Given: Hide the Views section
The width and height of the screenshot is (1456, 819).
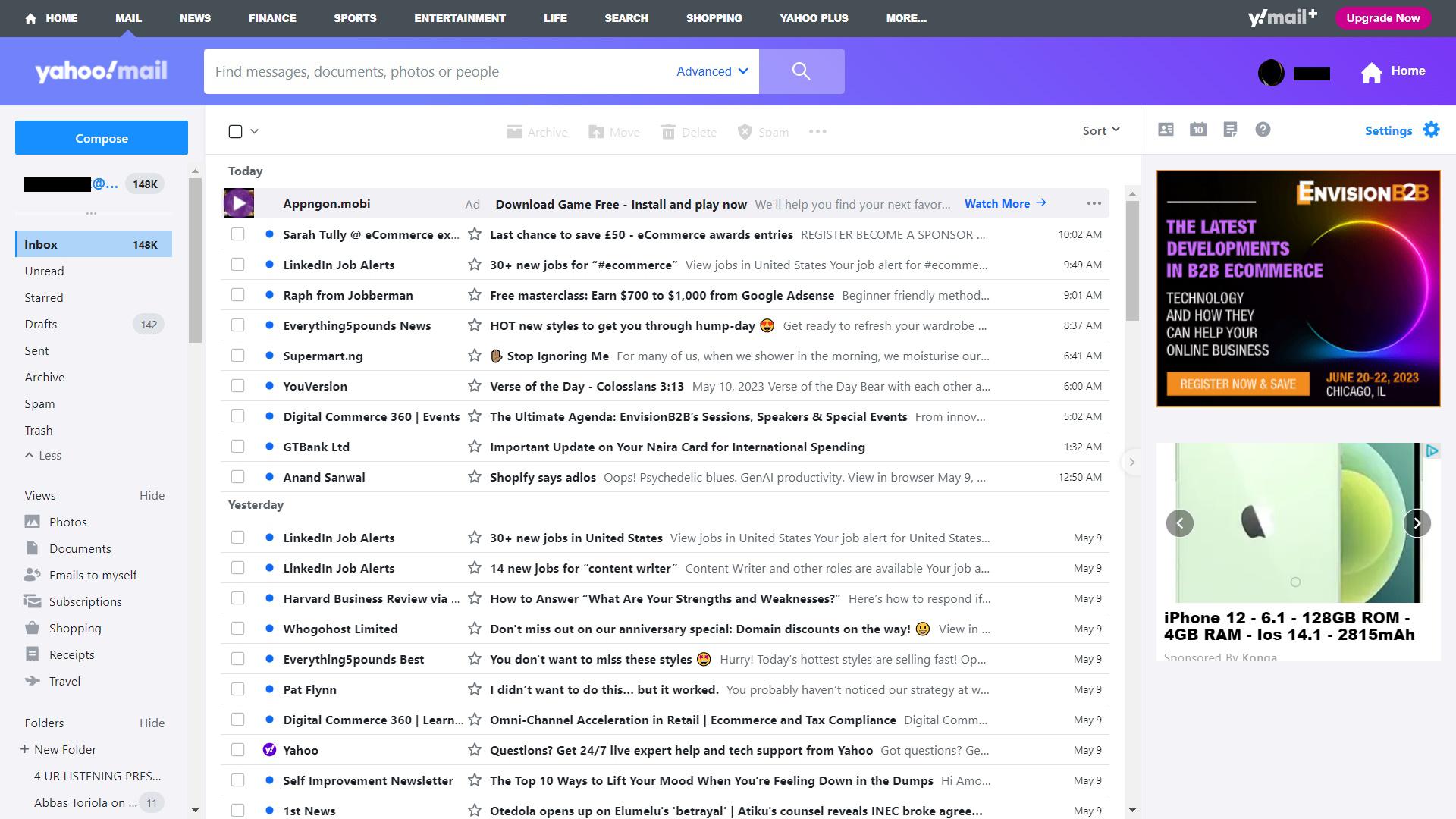Looking at the screenshot, I should pos(152,495).
